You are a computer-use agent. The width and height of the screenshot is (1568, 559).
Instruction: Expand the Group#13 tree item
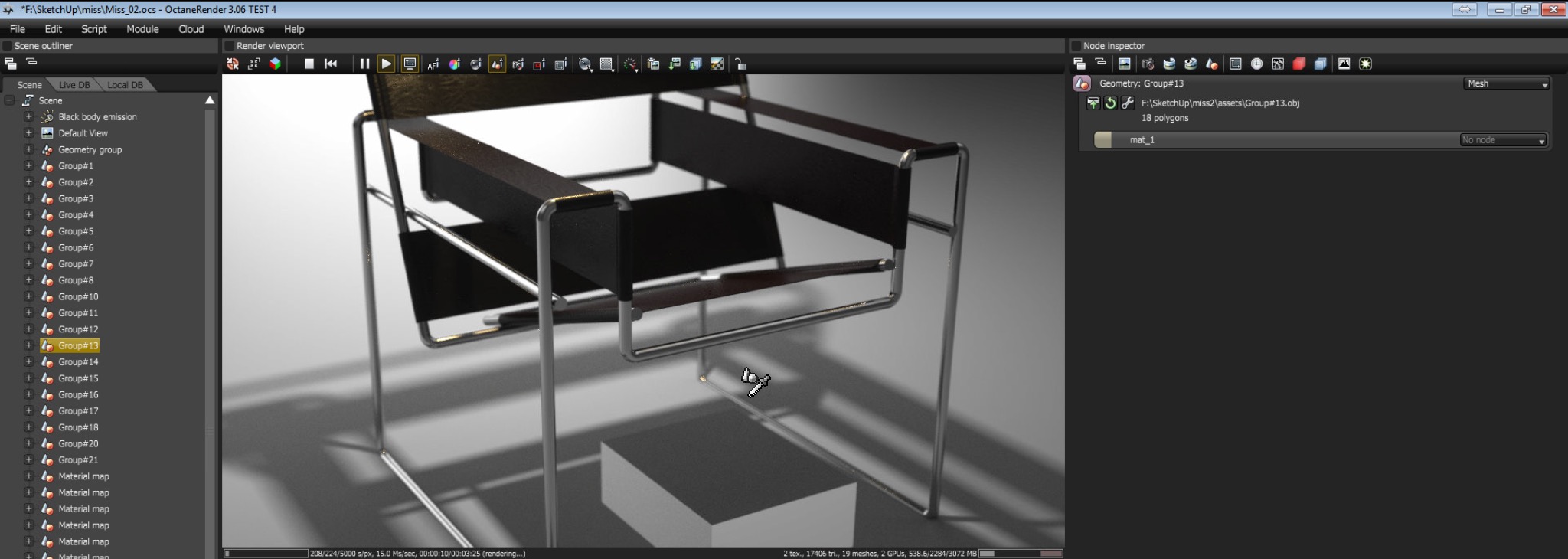tap(28, 345)
